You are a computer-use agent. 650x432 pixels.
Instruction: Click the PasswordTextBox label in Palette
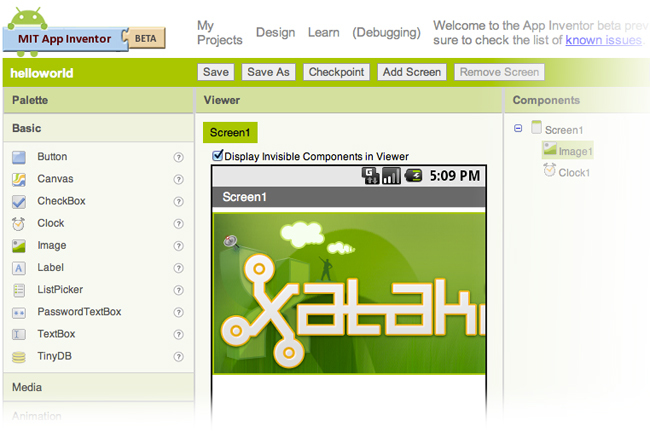[79, 312]
